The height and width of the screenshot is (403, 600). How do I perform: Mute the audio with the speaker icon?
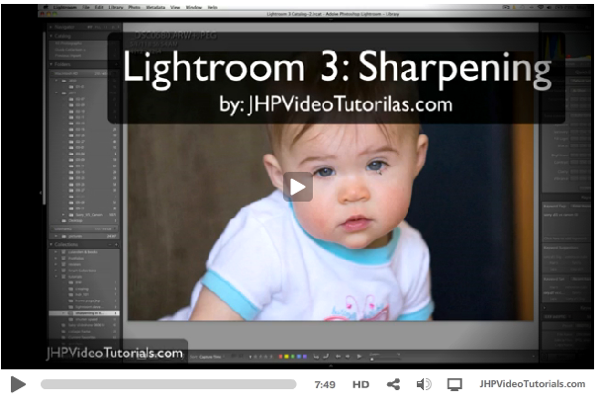[x=424, y=384]
